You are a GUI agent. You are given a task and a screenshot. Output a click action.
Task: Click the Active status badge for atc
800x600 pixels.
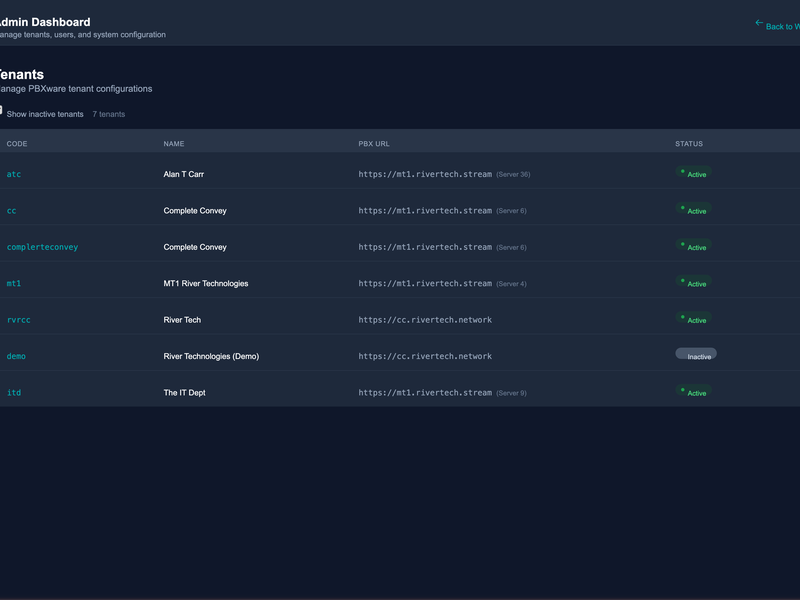(693, 174)
